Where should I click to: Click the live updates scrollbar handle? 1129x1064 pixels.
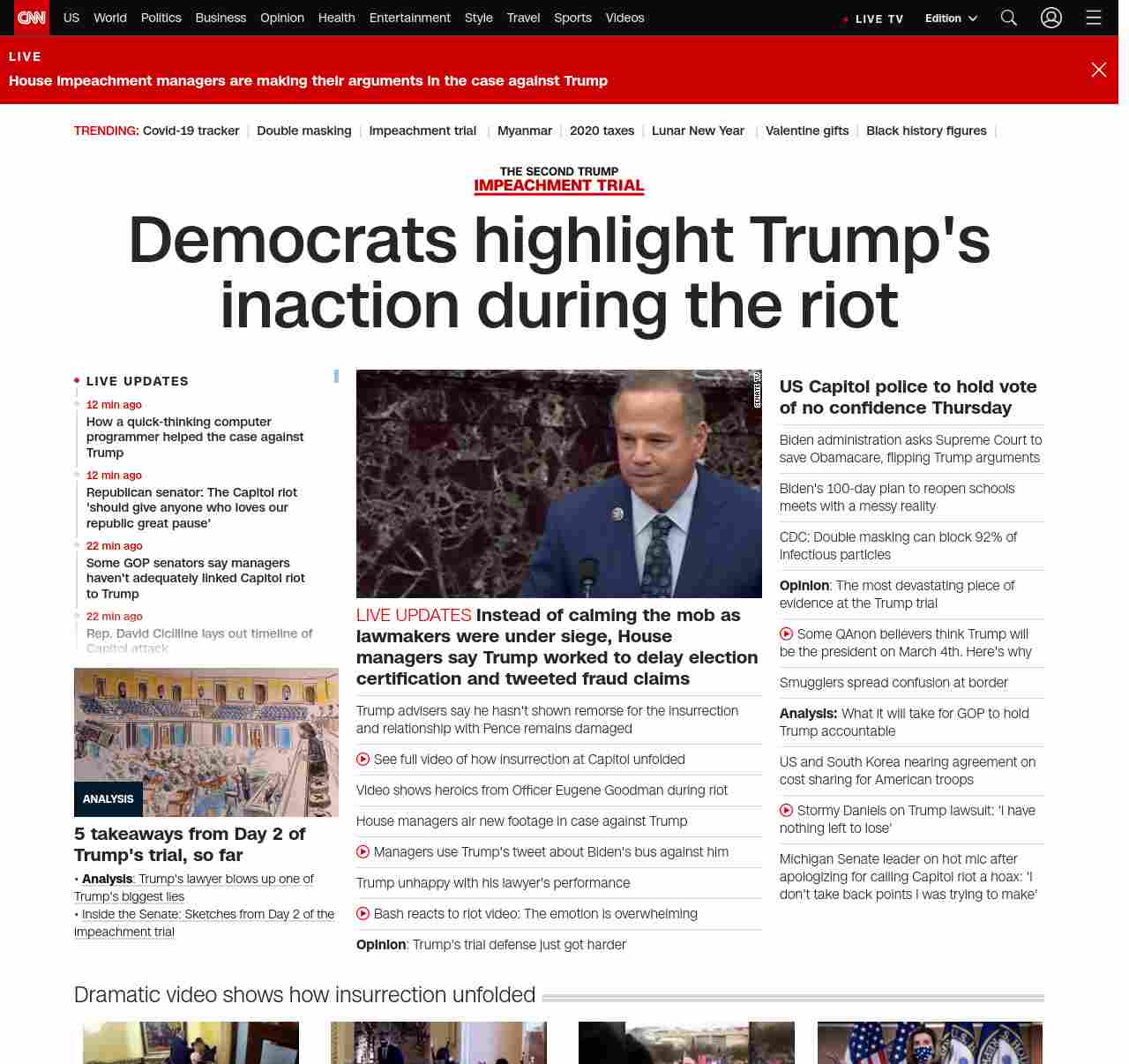[x=336, y=376]
